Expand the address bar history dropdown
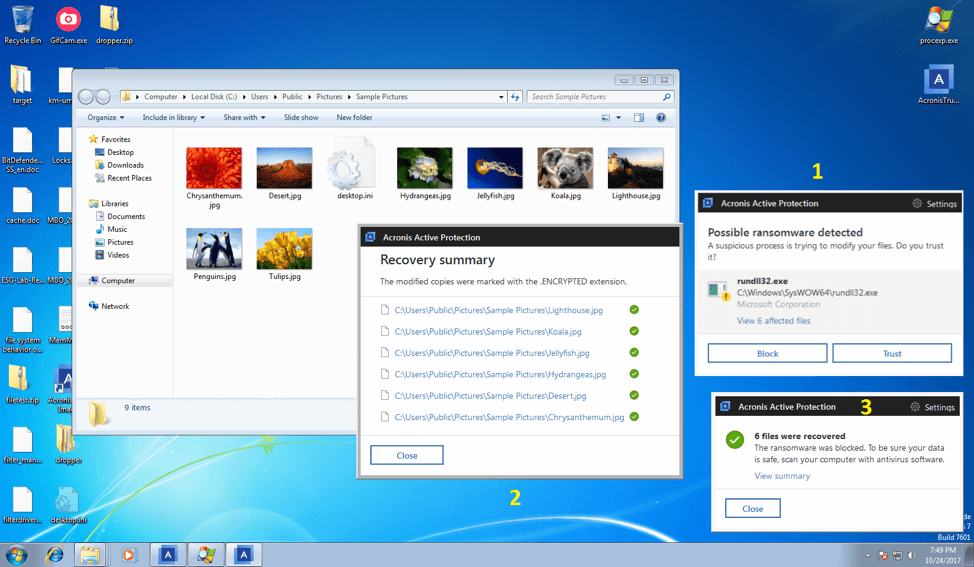This screenshot has width=974, height=567. pos(501,97)
